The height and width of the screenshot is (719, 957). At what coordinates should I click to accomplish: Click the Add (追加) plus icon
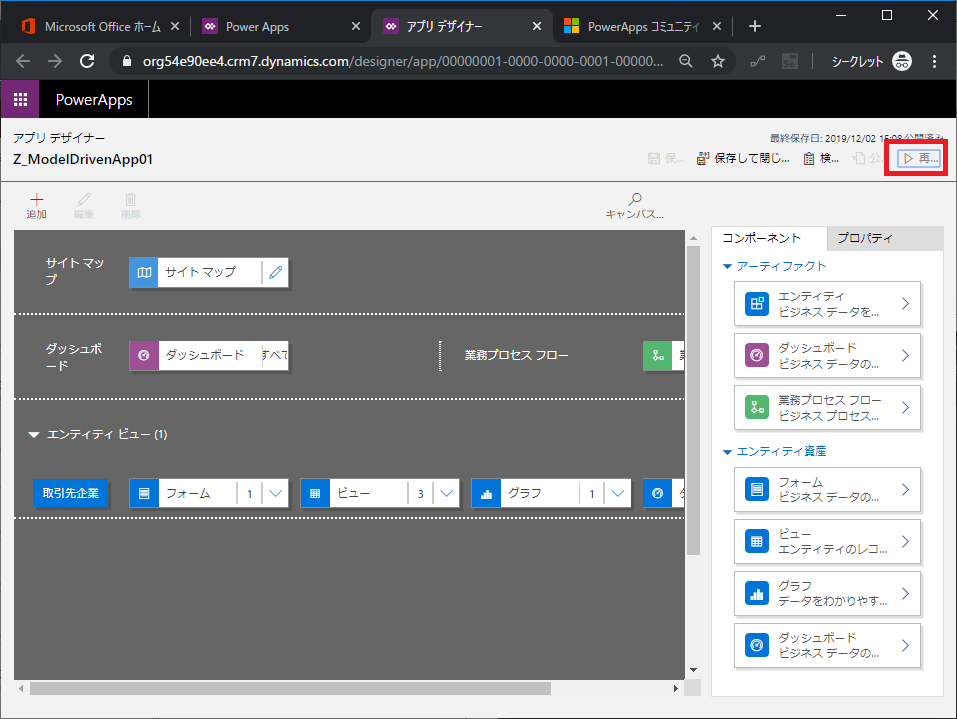tap(37, 200)
